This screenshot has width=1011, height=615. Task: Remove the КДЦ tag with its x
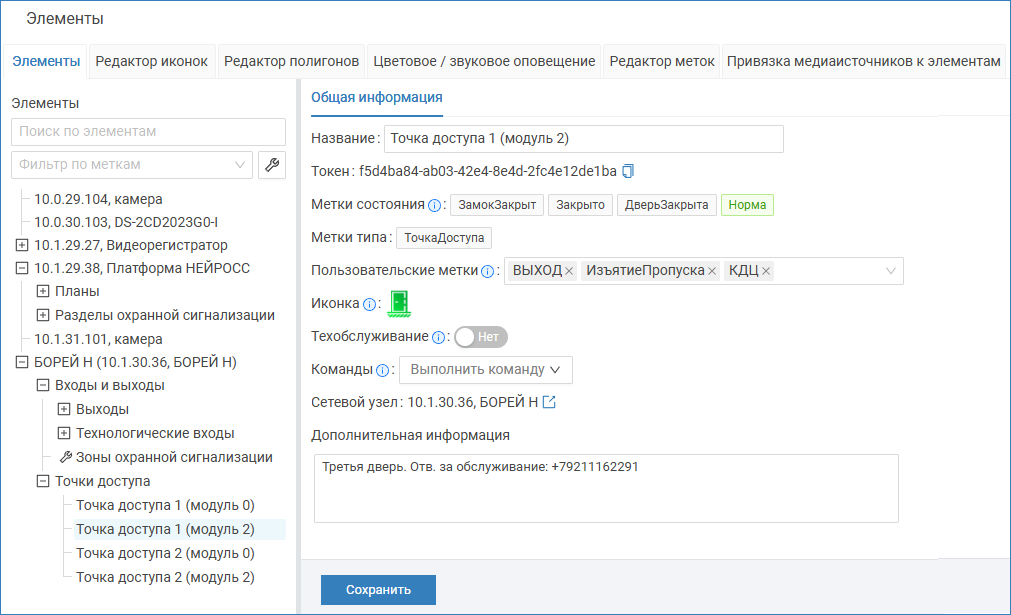[x=766, y=271]
